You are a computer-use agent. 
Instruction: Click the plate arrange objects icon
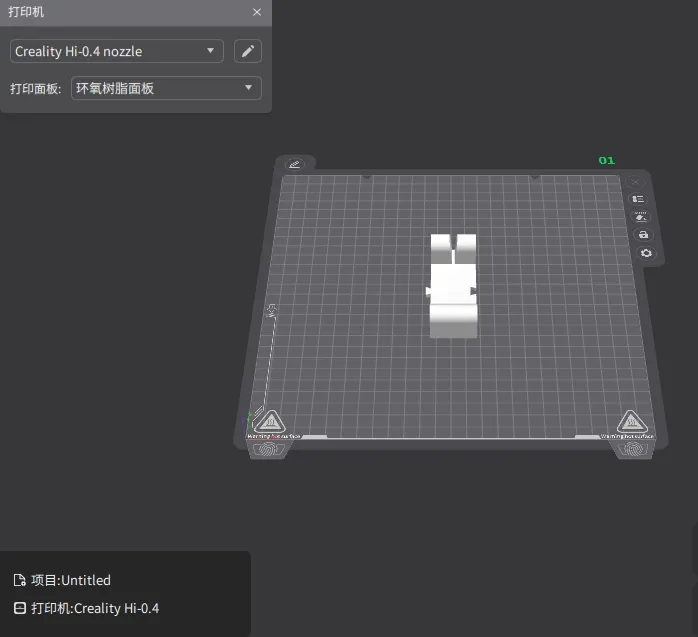point(638,199)
